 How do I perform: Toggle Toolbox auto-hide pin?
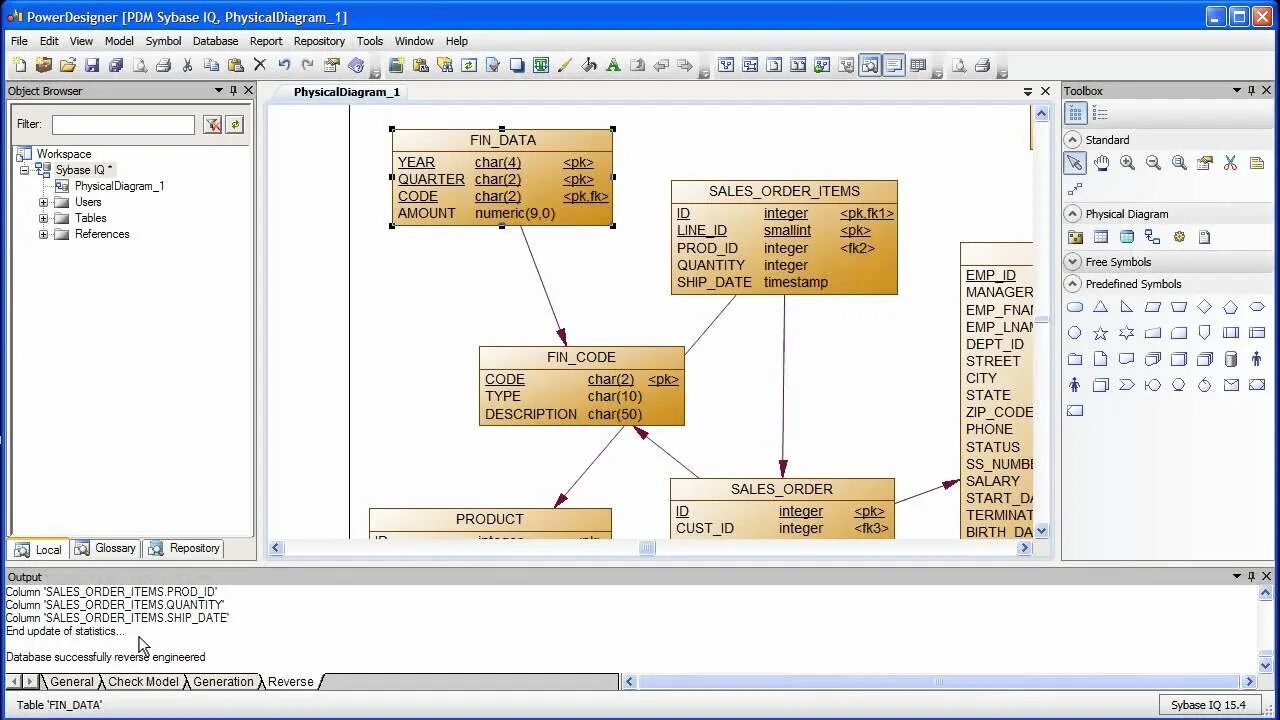pyautogui.click(x=1251, y=90)
